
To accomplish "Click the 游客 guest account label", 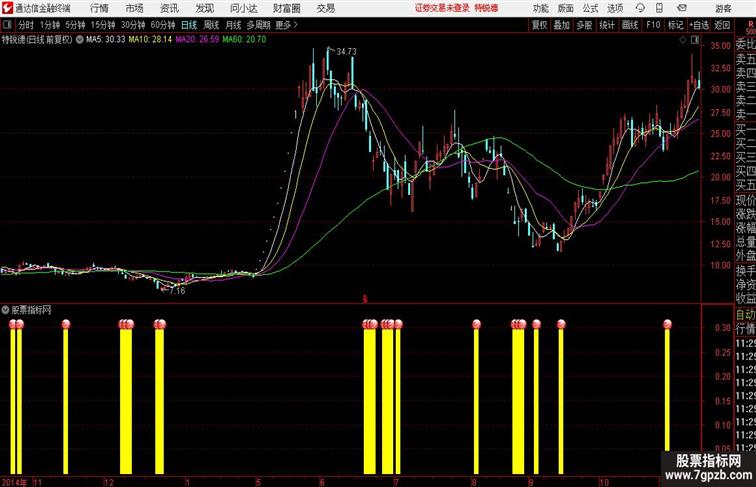I will (723, 8).
